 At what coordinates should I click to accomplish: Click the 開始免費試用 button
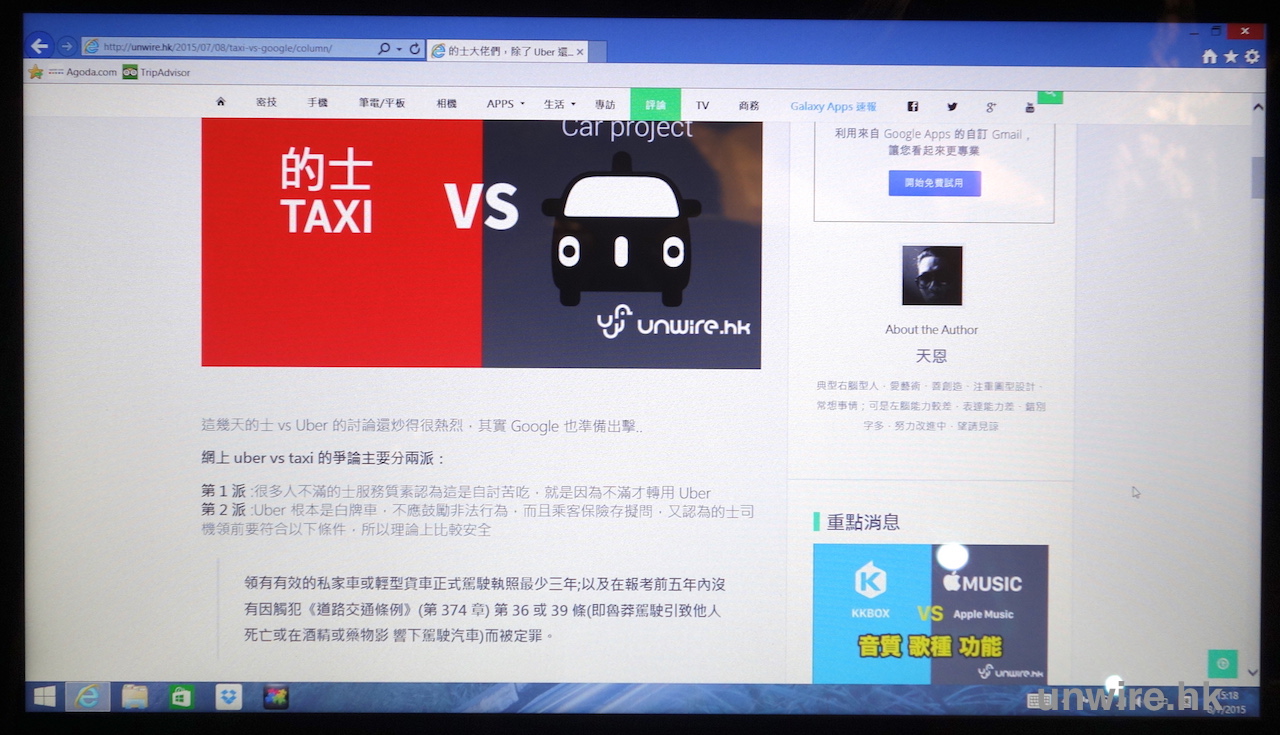pyautogui.click(x=934, y=183)
